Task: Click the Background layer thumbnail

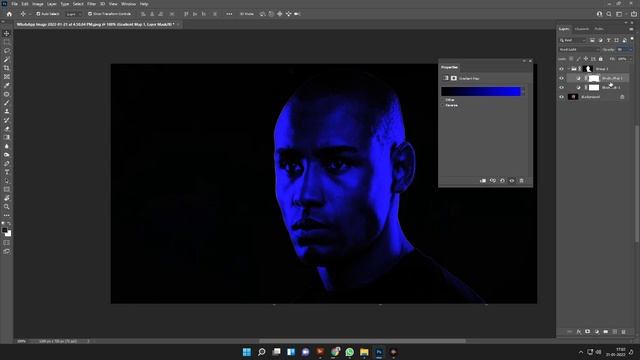Action: (573, 97)
